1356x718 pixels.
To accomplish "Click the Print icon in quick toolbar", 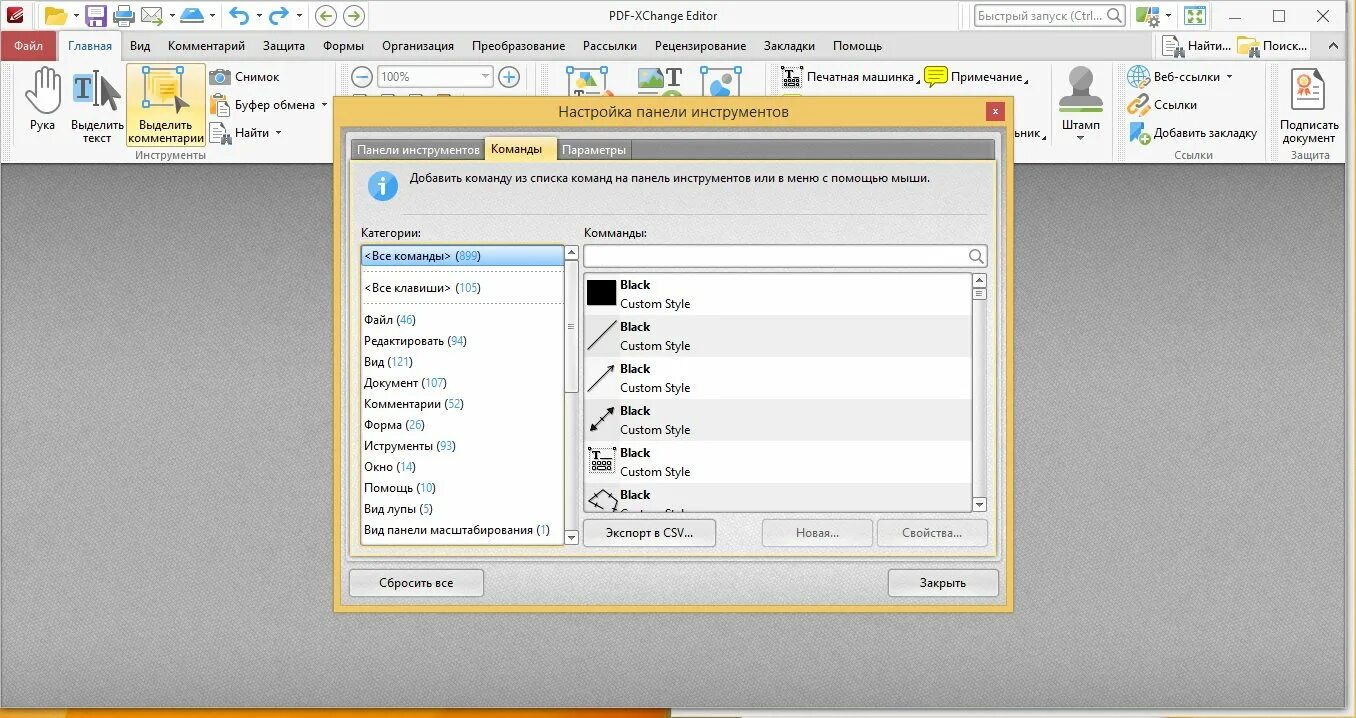I will tap(124, 16).
